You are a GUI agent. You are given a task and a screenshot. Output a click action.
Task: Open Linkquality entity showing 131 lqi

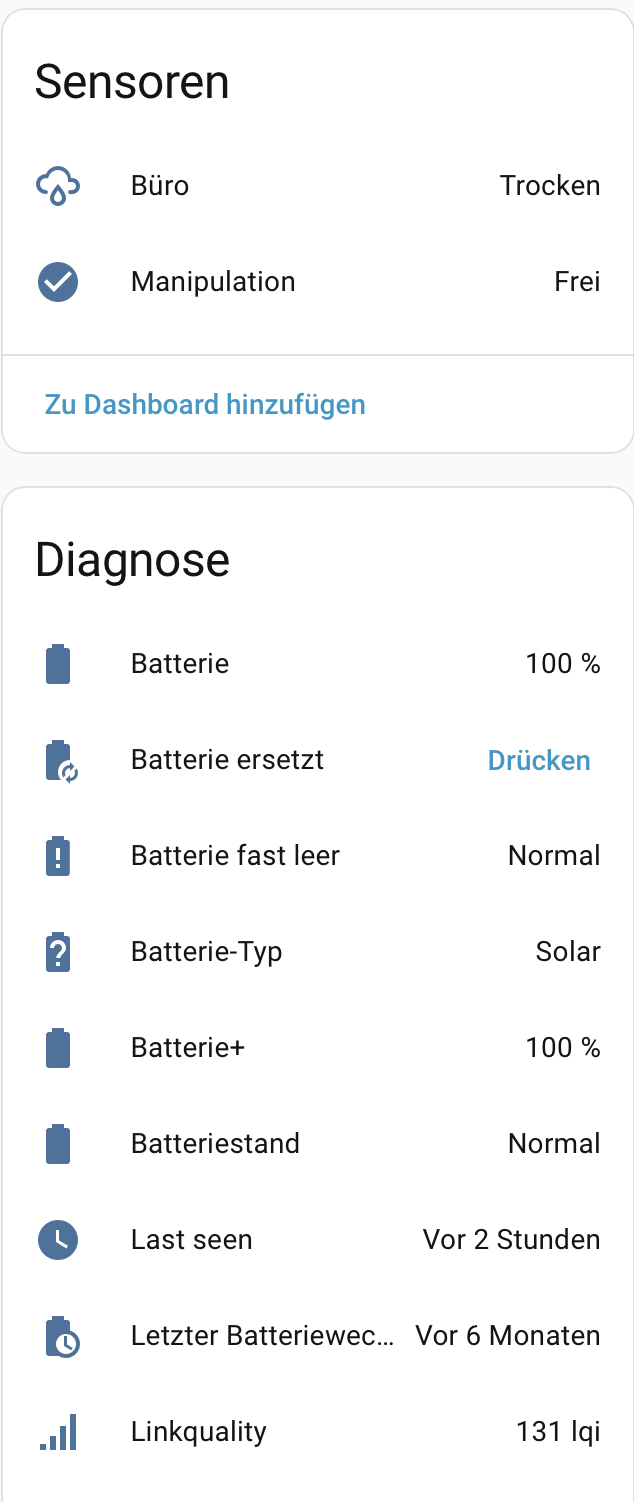pos(318,1432)
